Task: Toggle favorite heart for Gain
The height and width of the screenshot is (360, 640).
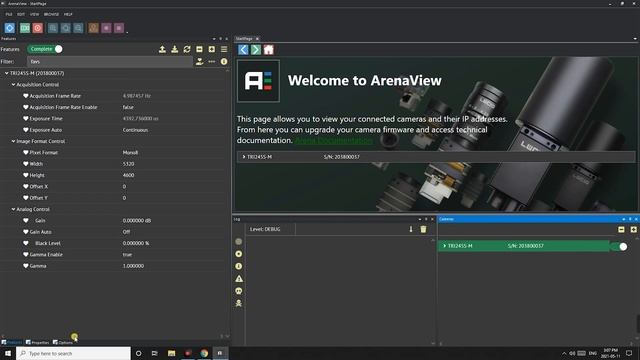Action: [26, 221]
